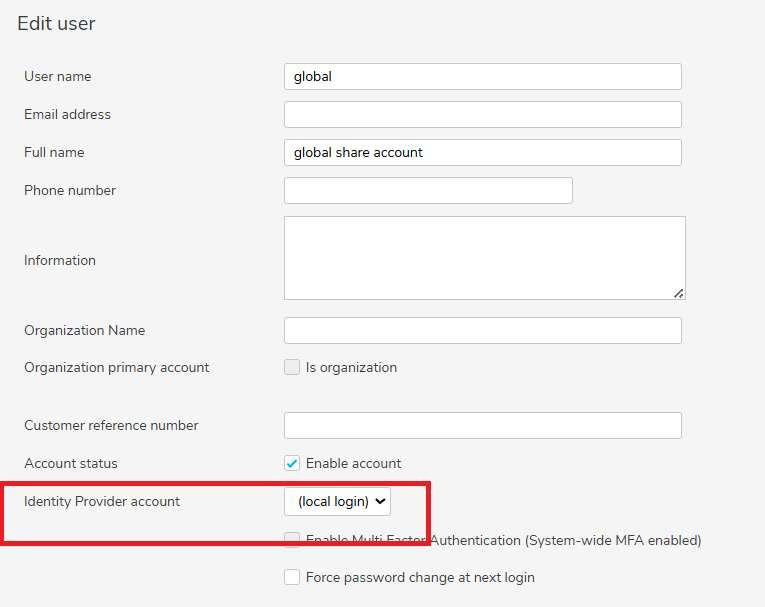Uncheck the Enable account checkbox
The width and height of the screenshot is (765, 607).
click(x=292, y=463)
